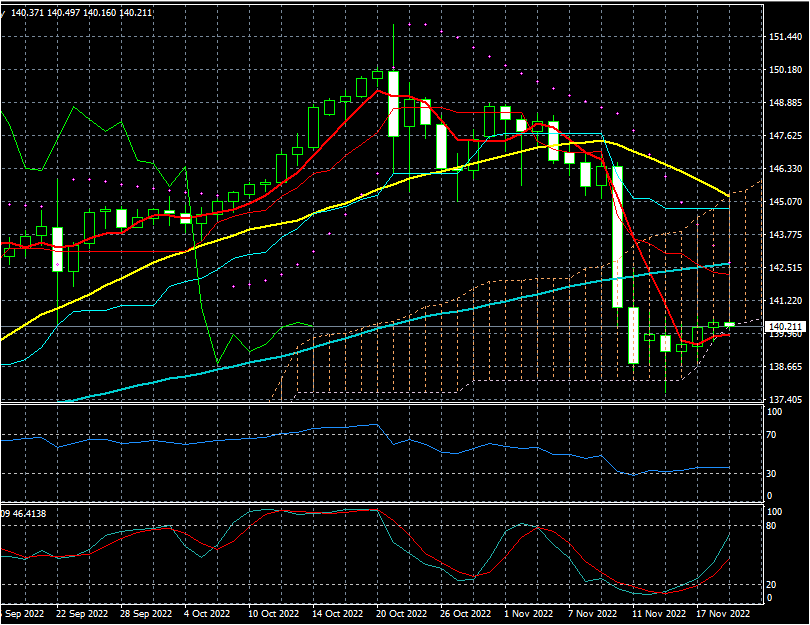The width and height of the screenshot is (810, 625).
Task: Click the 7 Nov 2022 date label
Action: click(x=593, y=614)
